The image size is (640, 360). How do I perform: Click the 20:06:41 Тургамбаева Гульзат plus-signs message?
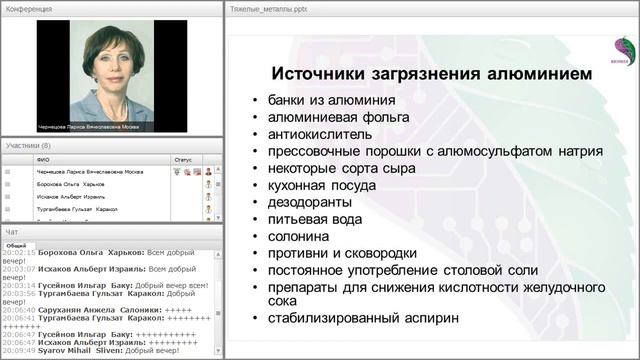click(x=107, y=322)
